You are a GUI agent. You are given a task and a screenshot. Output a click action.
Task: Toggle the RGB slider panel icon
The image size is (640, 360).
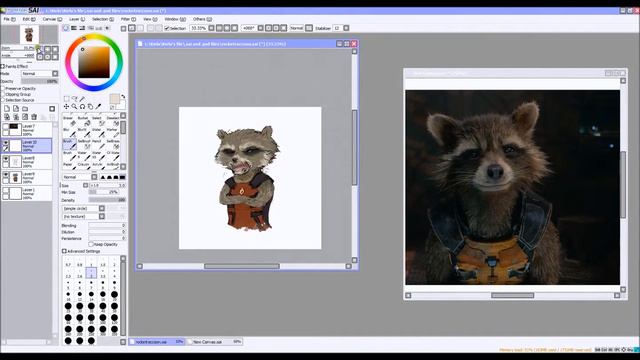(74, 28)
